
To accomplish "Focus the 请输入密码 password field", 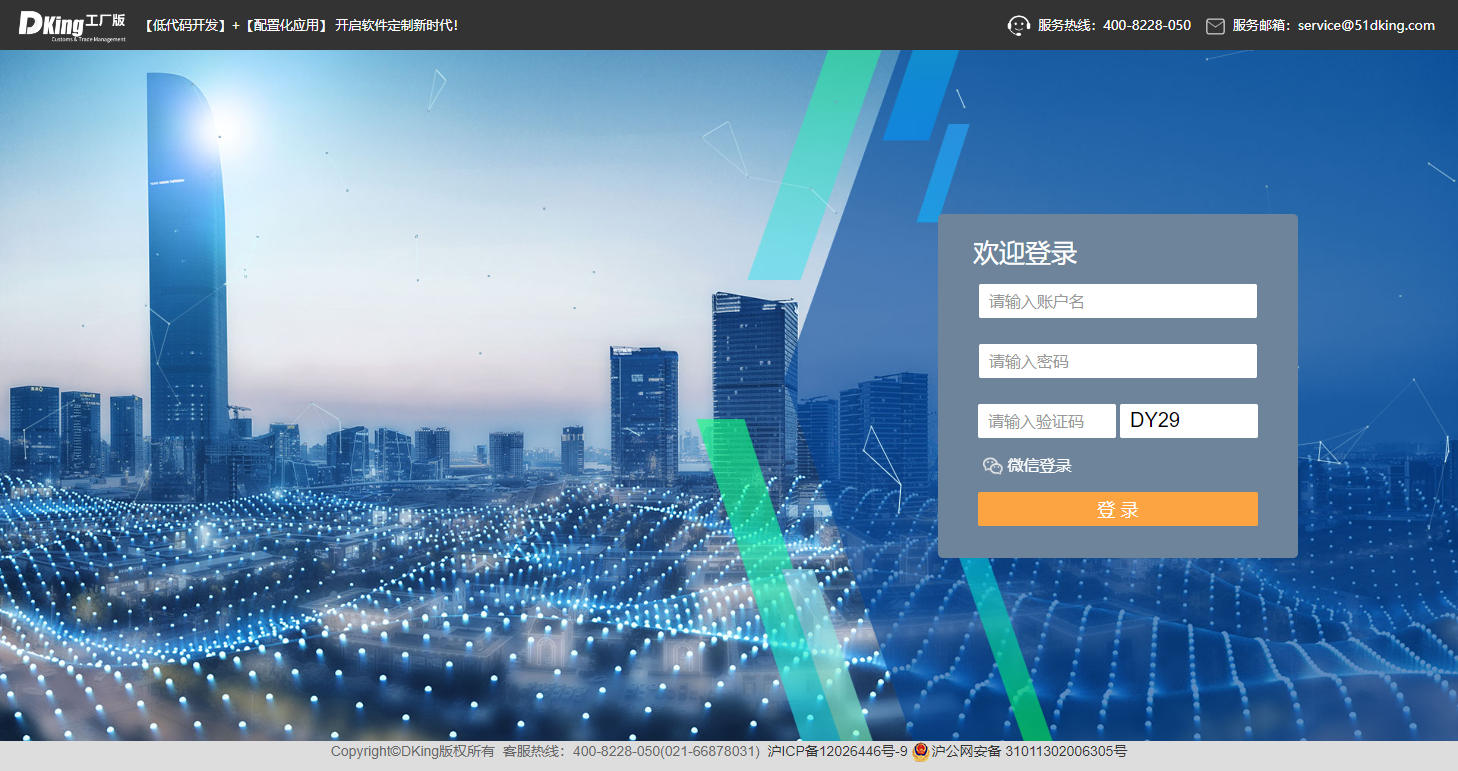I will pyautogui.click(x=1117, y=361).
